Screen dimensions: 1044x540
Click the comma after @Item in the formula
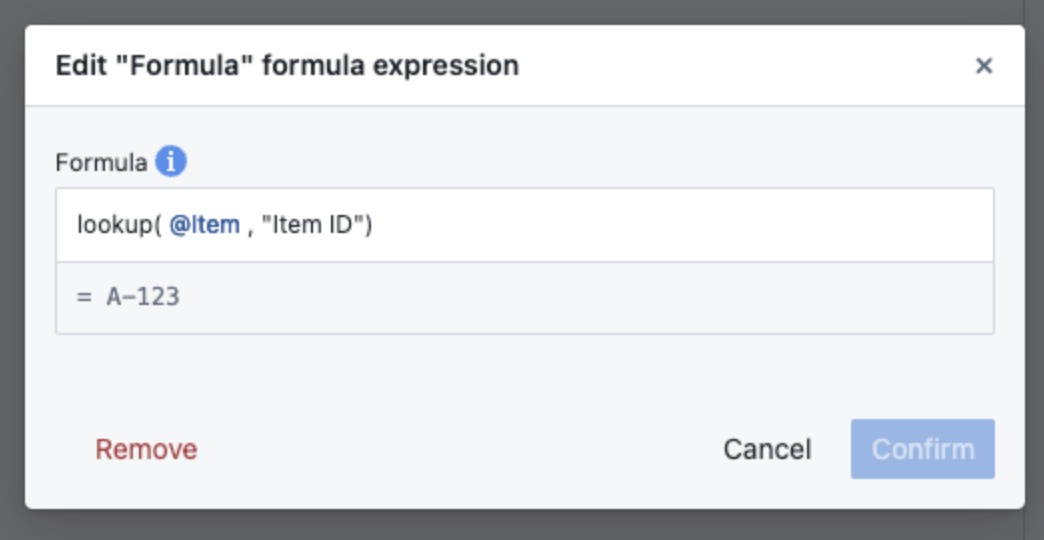250,227
